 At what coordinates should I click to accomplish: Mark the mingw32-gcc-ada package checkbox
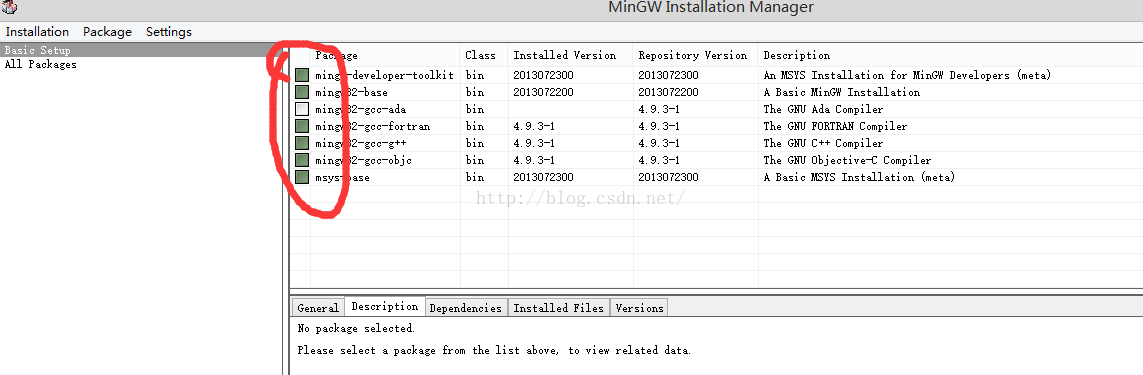click(302, 109)
